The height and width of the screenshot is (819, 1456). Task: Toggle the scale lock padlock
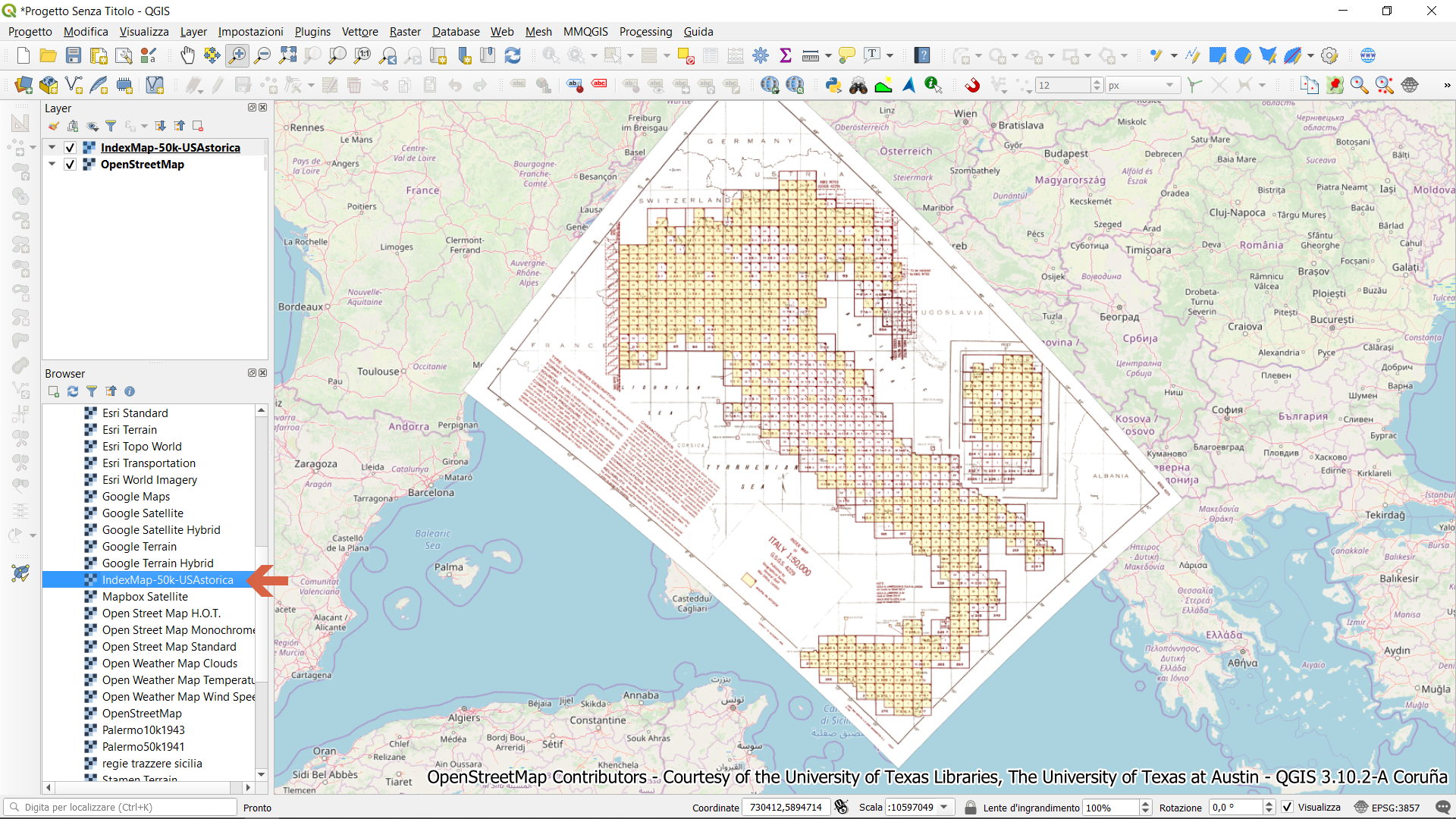coord(970,808)
